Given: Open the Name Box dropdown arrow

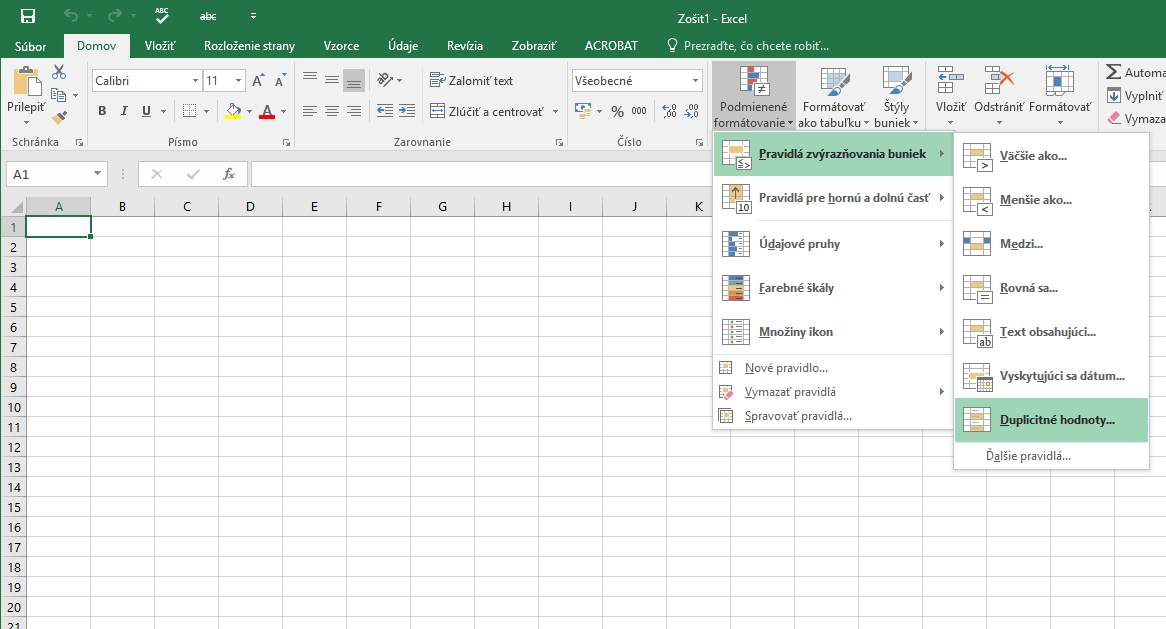Looking at the screenshot, I should pos(97,174).
